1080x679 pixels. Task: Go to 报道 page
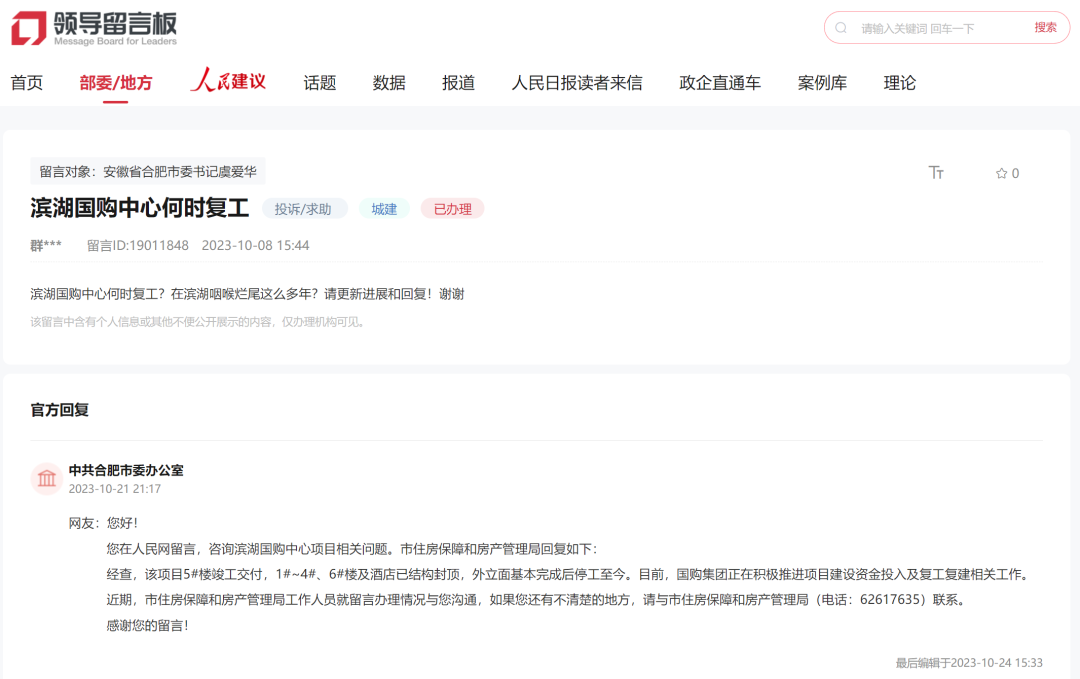(x=457, y=82)
